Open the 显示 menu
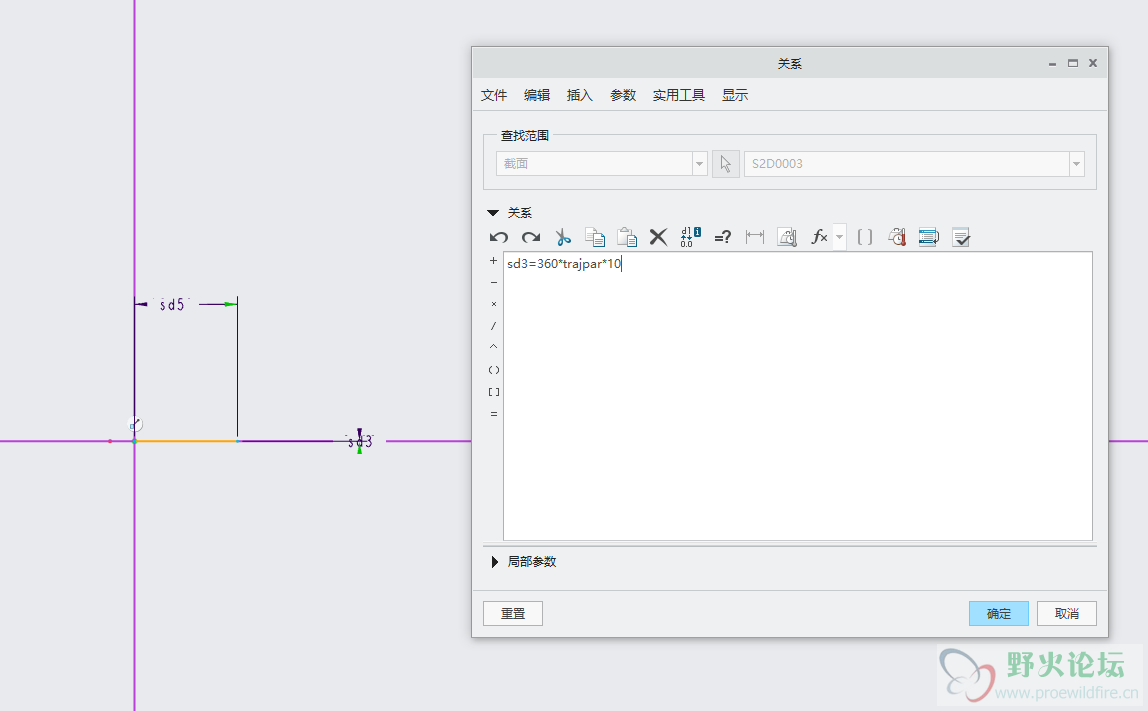Screen dimensions: 1148x711 735,95
